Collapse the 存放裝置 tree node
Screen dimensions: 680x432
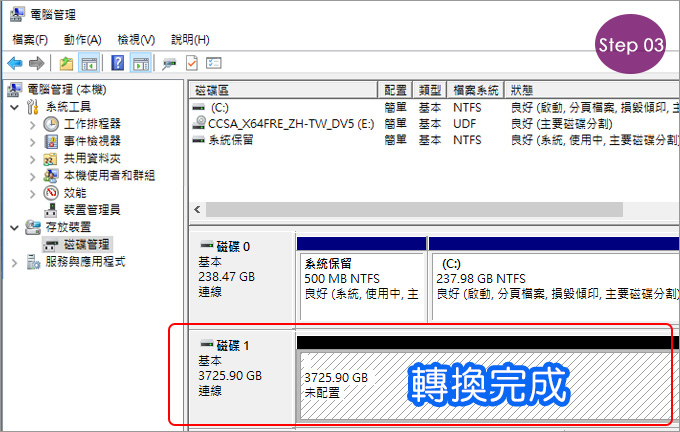(x=15, y=228)
